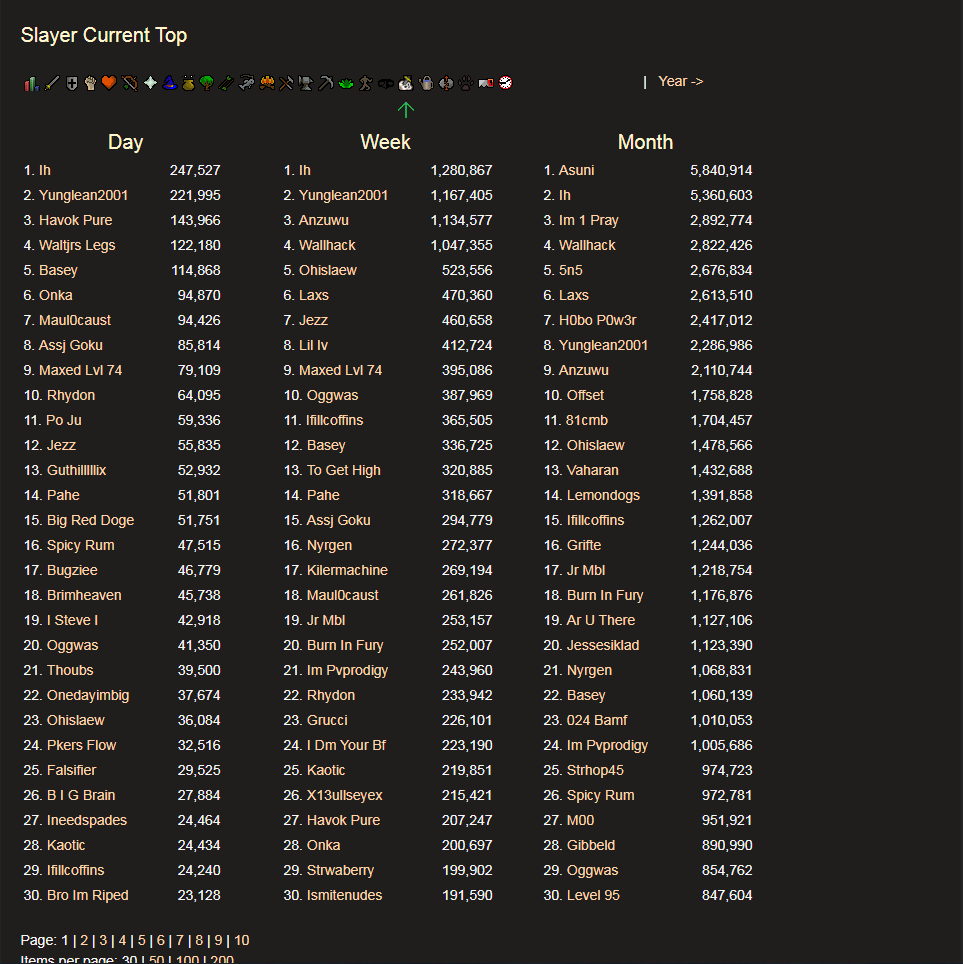Viewport: 963px width, 964px height.
Task: Select the Woodcutting tree icon
Action: (x=207, y=83)
